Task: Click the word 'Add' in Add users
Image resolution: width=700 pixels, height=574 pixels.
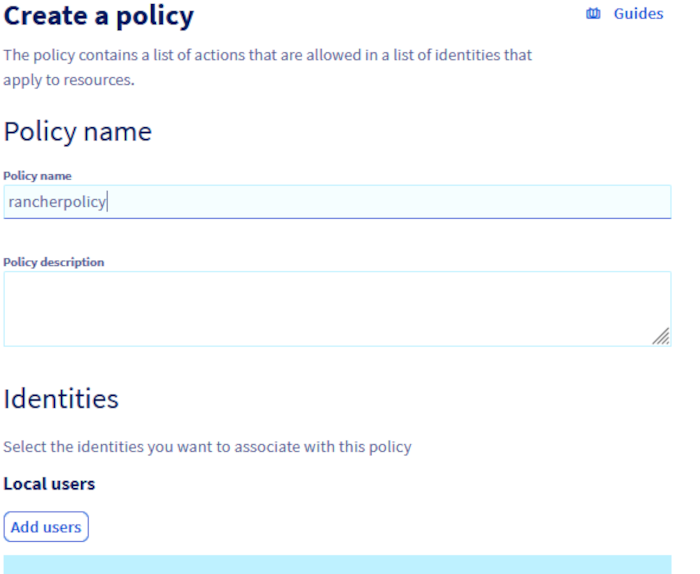Action: pos(25,527)
